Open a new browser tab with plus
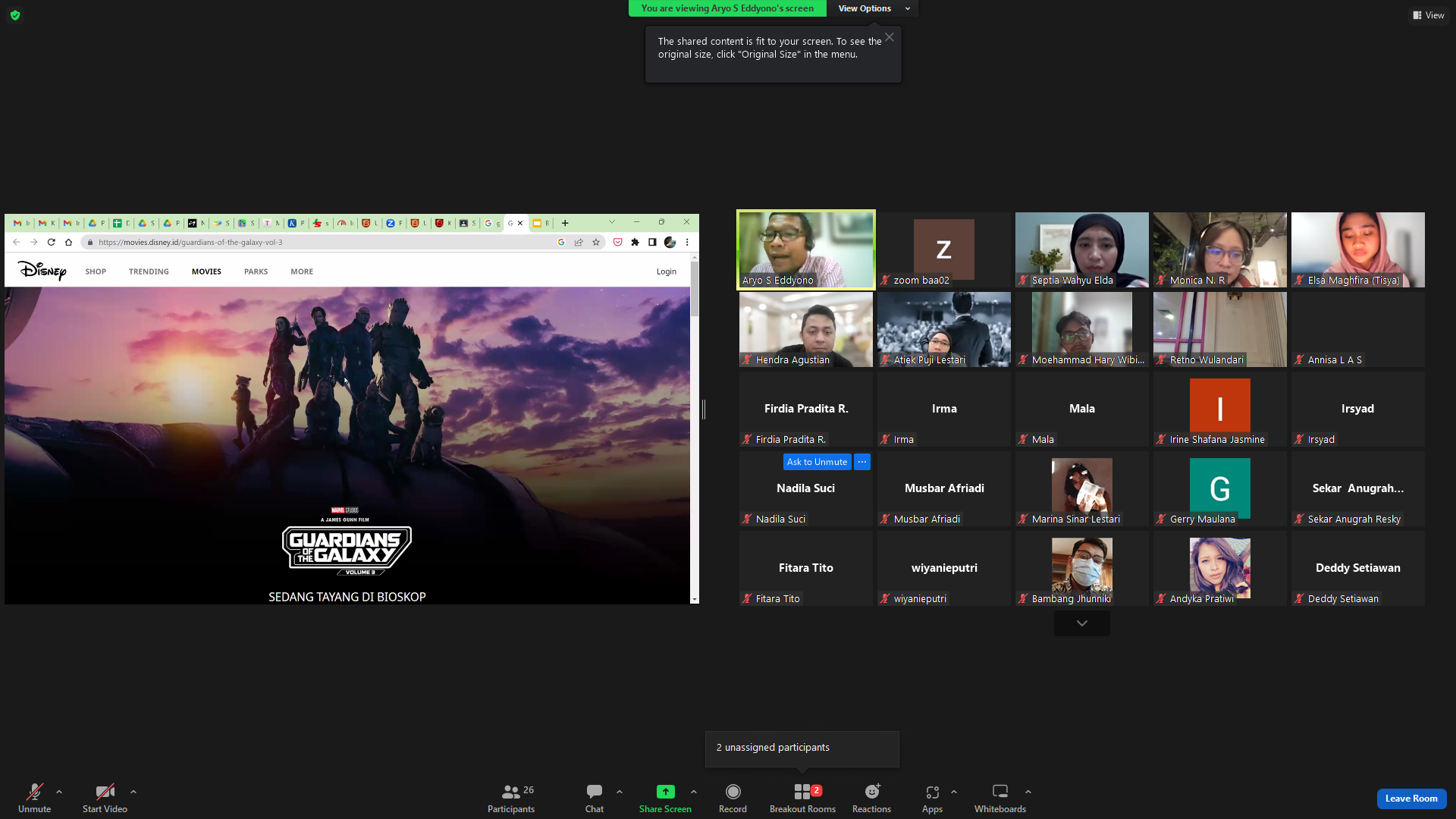The image size is (1456, 819). tap(565, 223)
